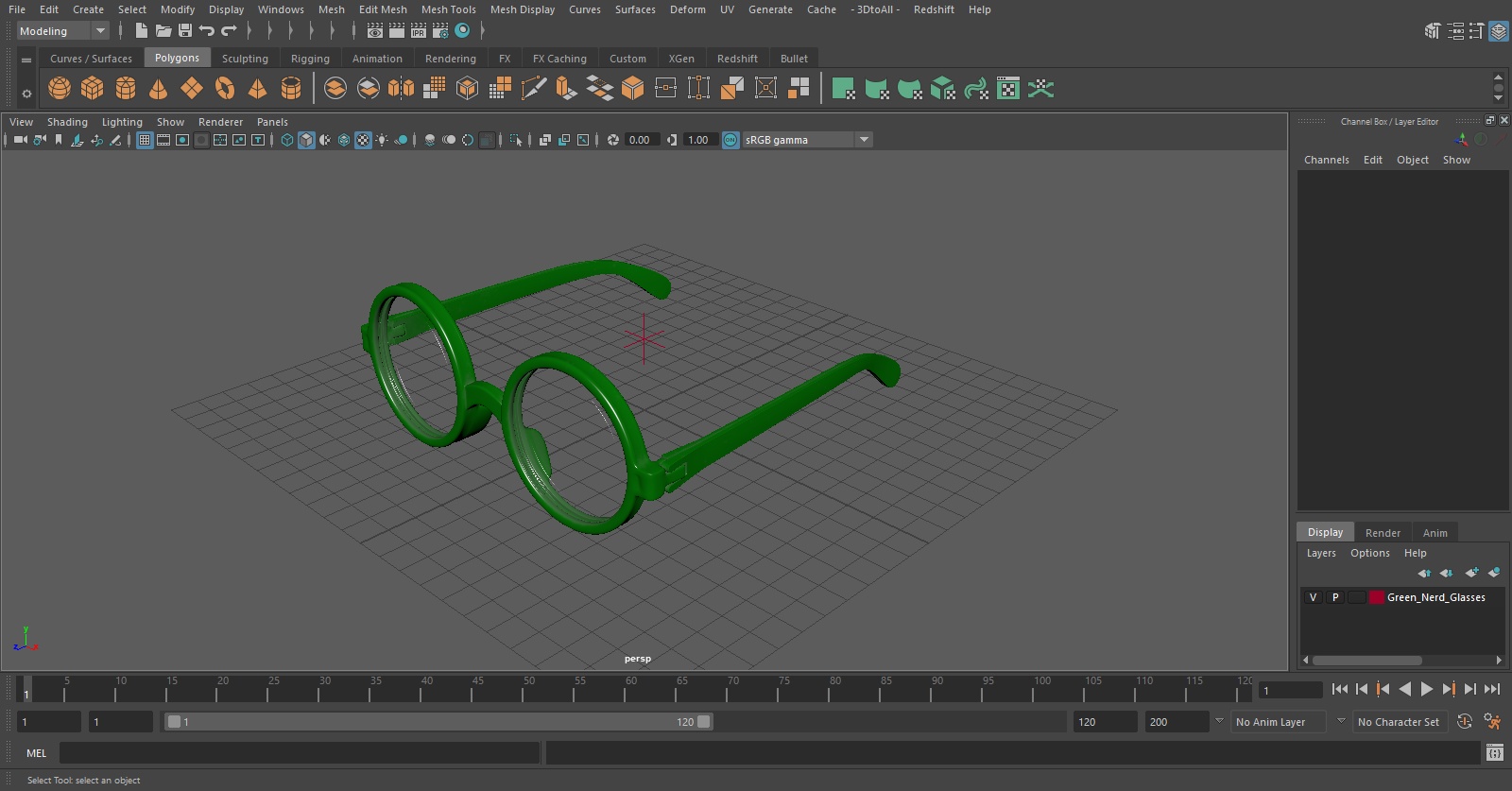Viewport: 1512px width, 791px height.
Task: Toggle smooth shade all in viewport
Action: pos(306,140)
